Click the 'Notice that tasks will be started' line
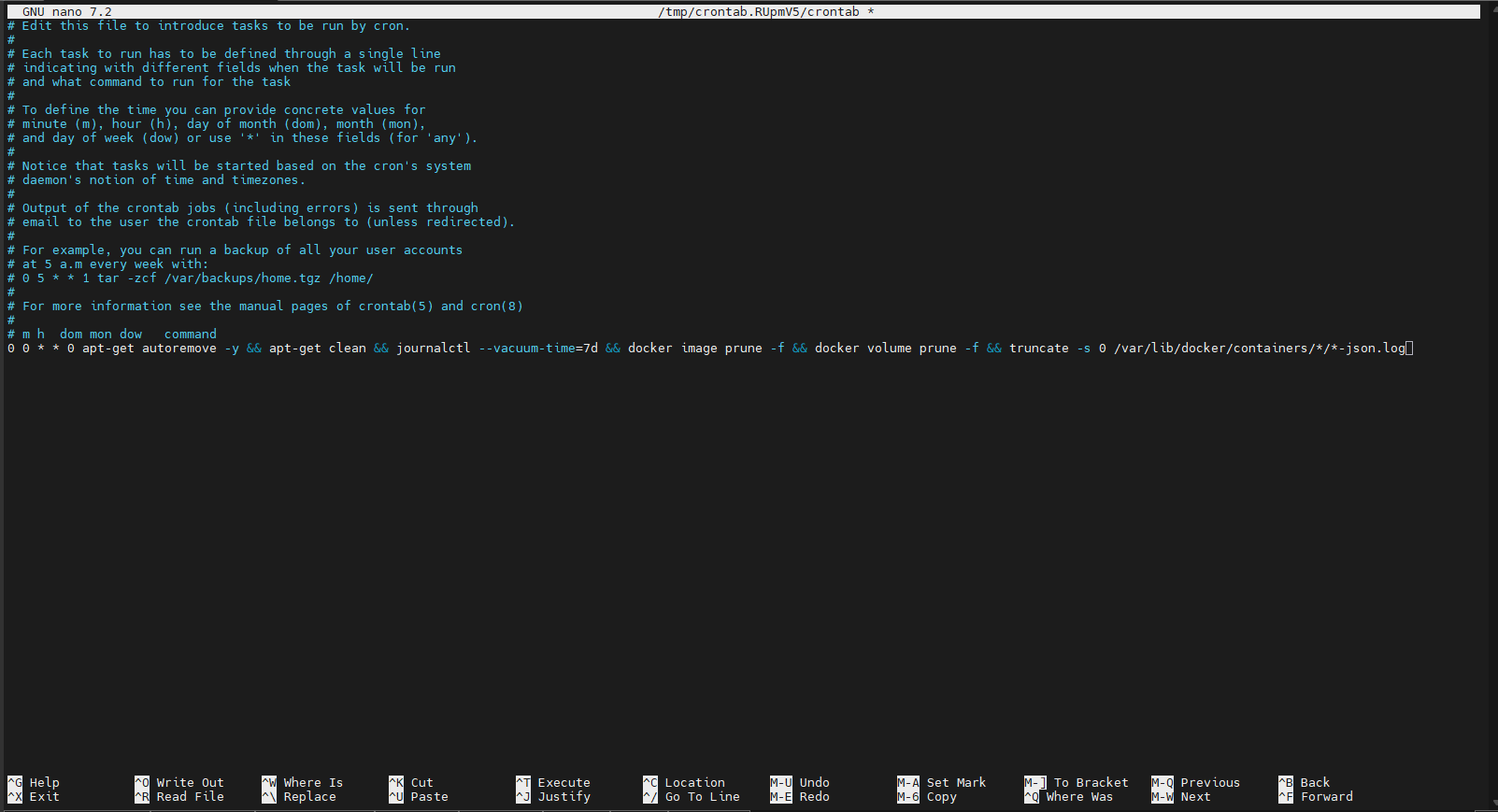The height and width of the screenshot is (812, 1498). click(239, 166)
